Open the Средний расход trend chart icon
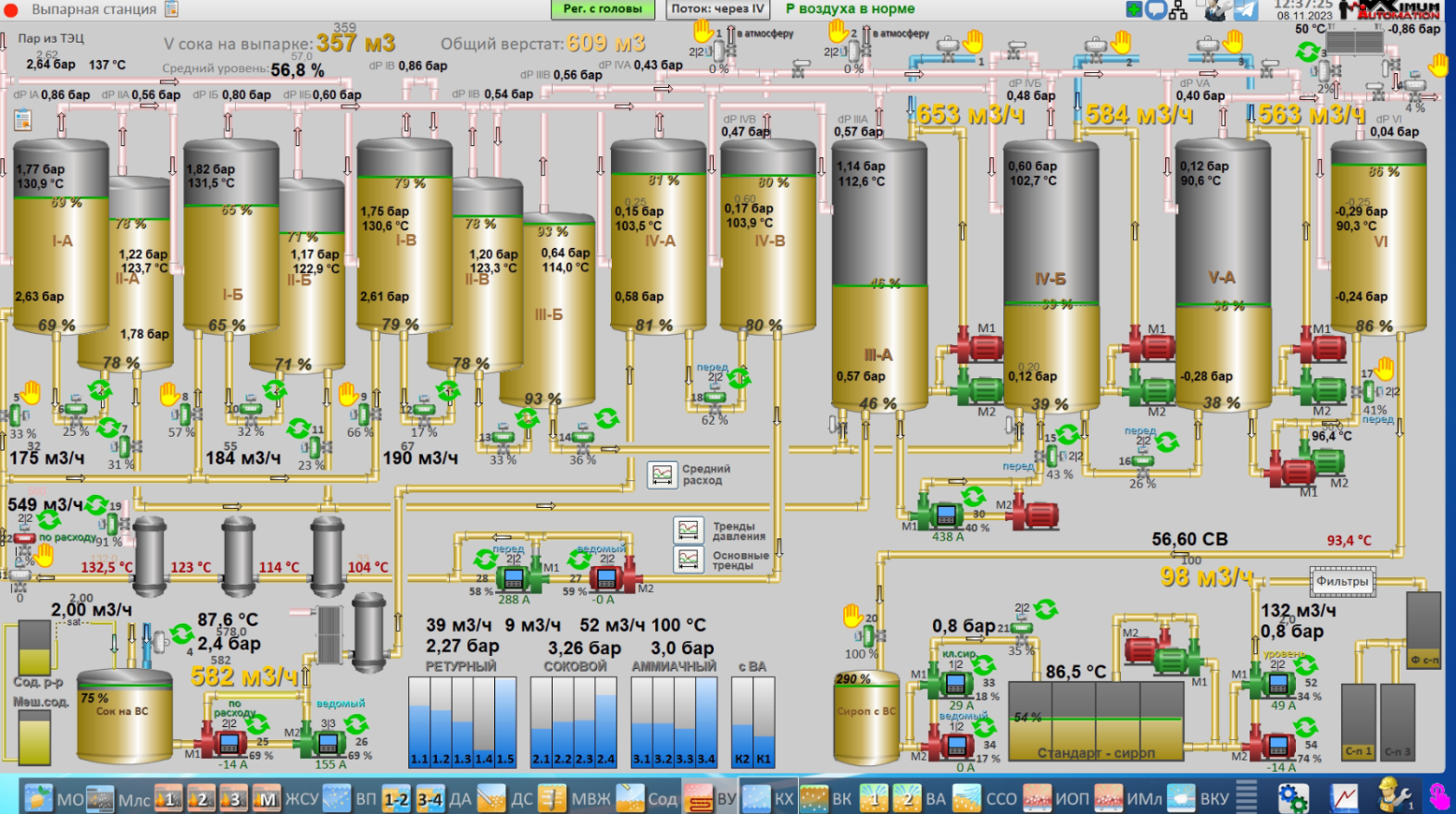1456x814 pixels. click(662, 474)
